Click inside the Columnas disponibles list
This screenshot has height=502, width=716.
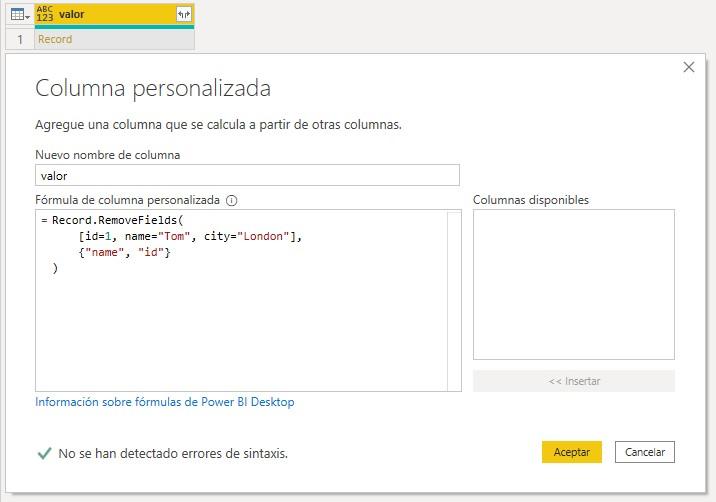coord(573,284)
